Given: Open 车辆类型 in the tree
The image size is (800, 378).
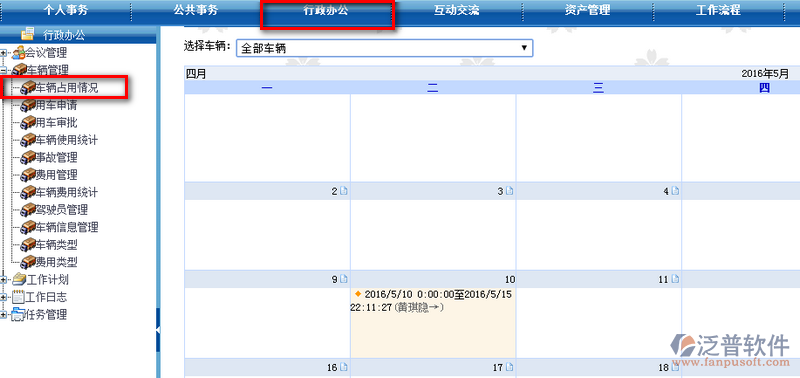Looking at the screenshot, I should (56, 244).
